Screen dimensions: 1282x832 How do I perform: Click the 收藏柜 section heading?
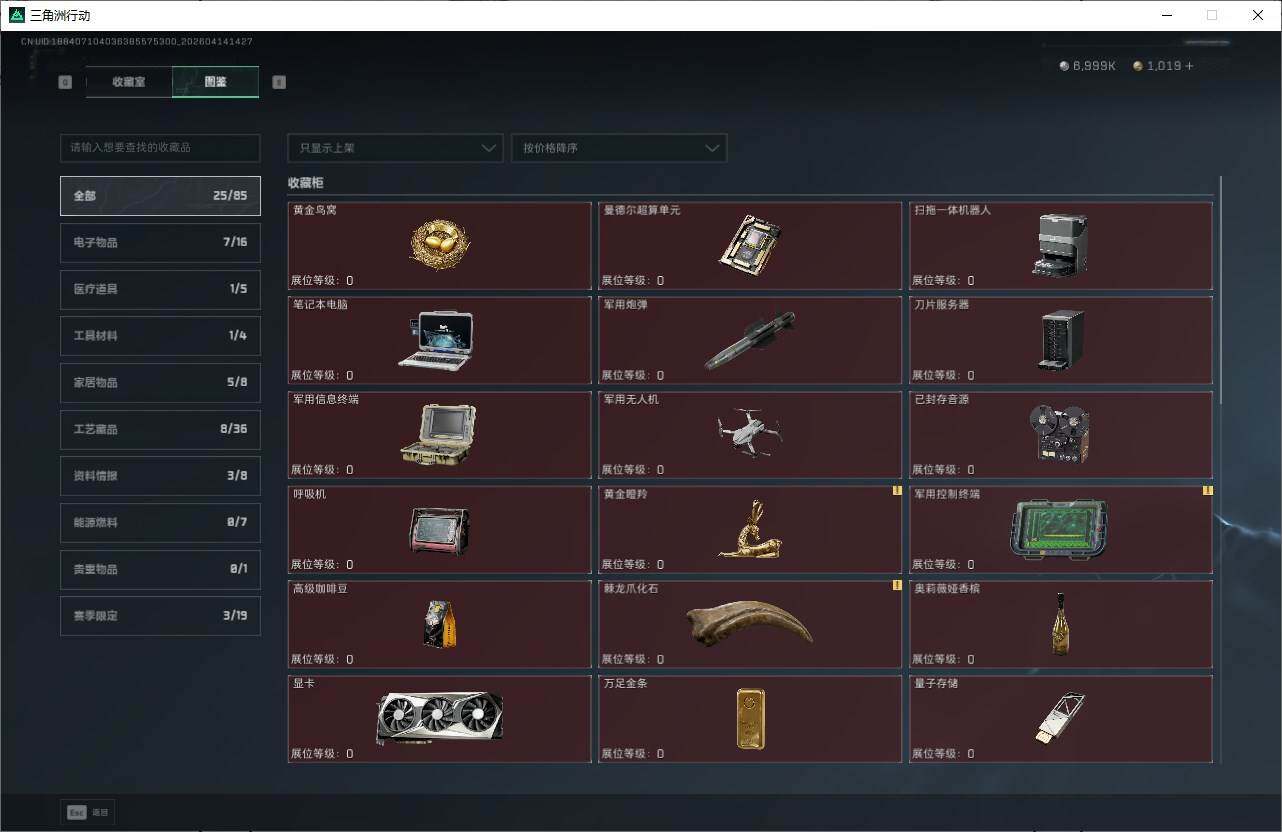(x=306, y=183)
